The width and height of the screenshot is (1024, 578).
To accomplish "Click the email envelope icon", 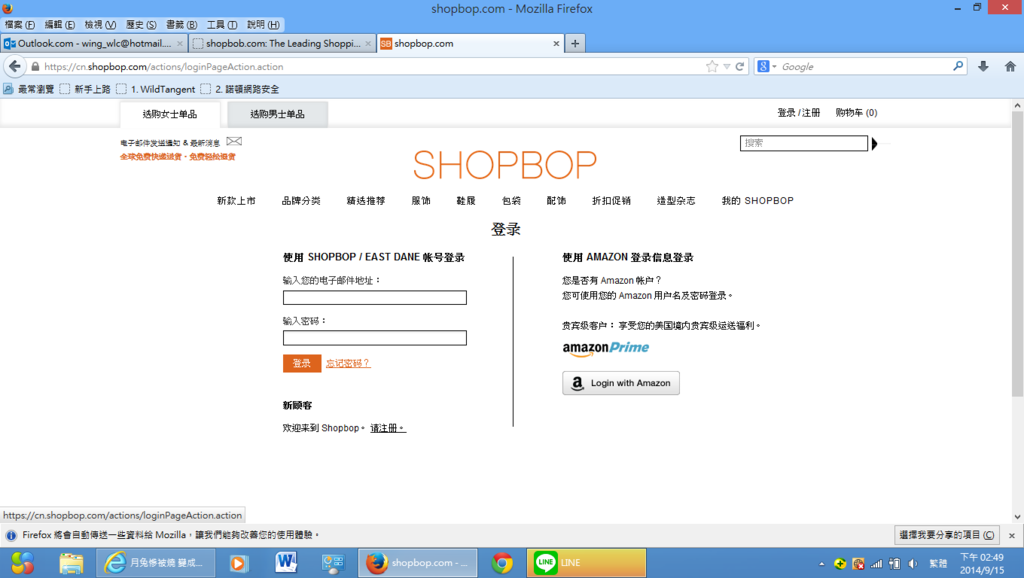I will coord(234,141).
